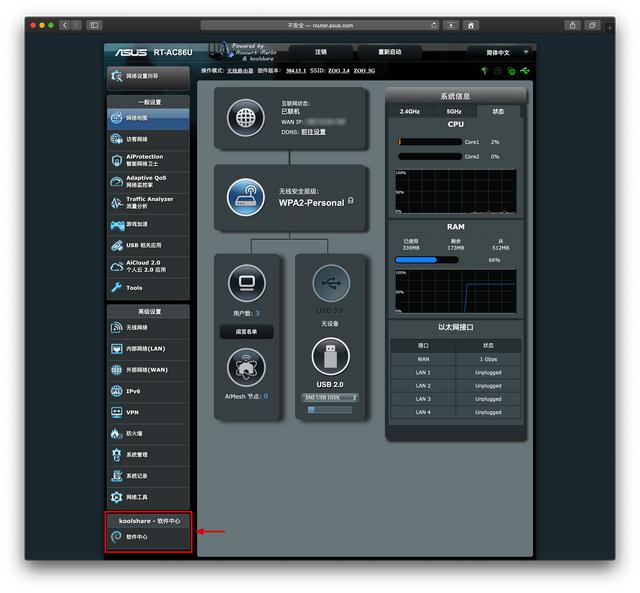Open Adaptive QoS gauge icon

(x=116, y=182)
